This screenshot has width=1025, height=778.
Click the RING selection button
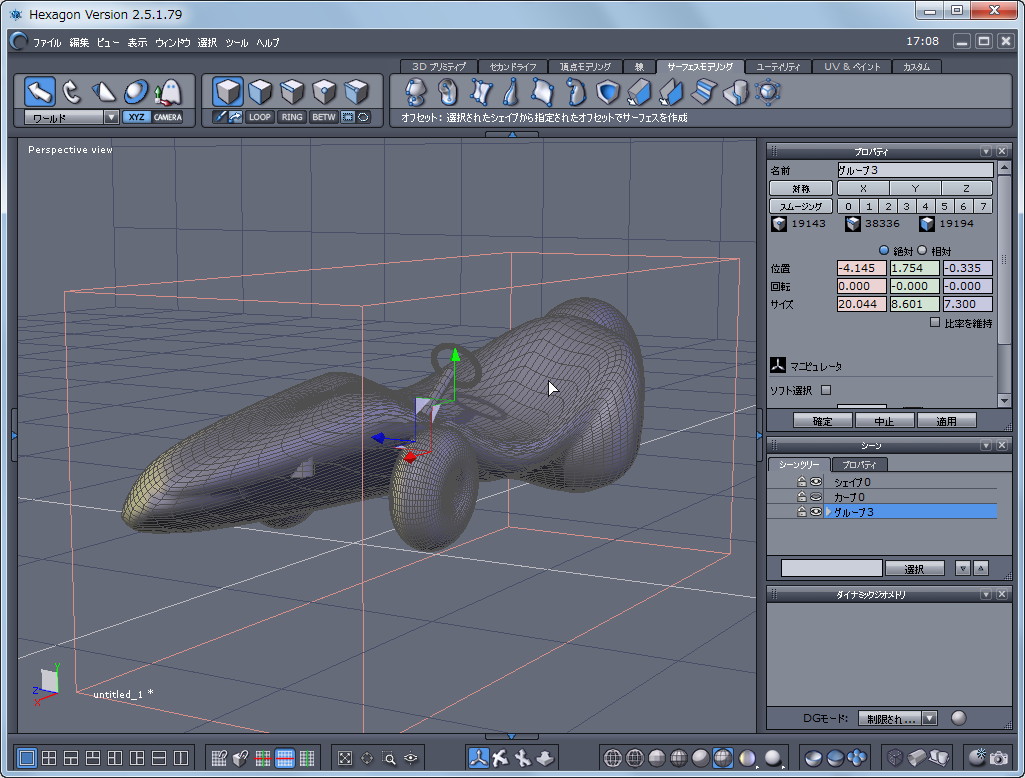292,117
